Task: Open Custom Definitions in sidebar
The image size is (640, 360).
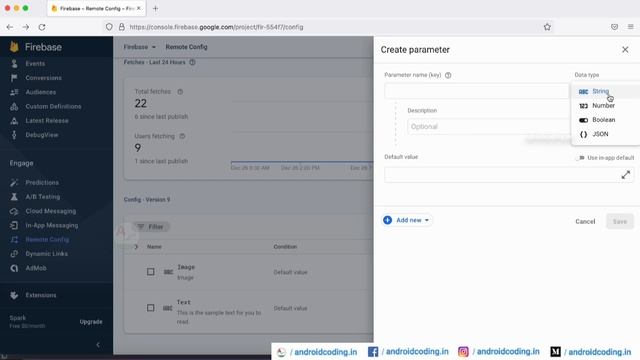Action: pos(53,107)
